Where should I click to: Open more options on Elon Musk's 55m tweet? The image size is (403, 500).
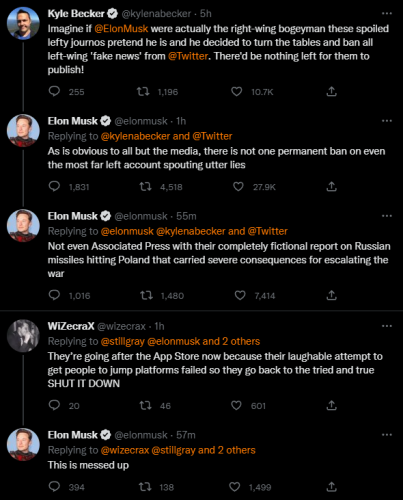pos(387,216)
